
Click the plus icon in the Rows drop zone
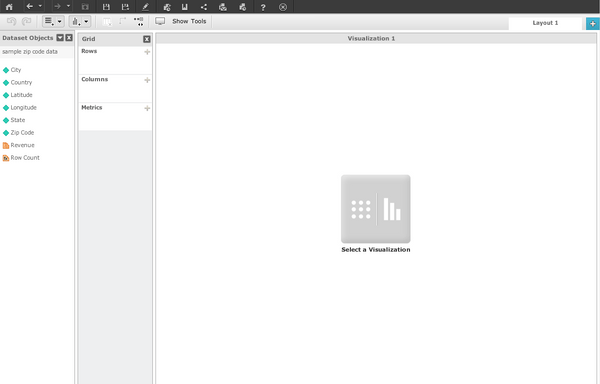coord(147,52)
